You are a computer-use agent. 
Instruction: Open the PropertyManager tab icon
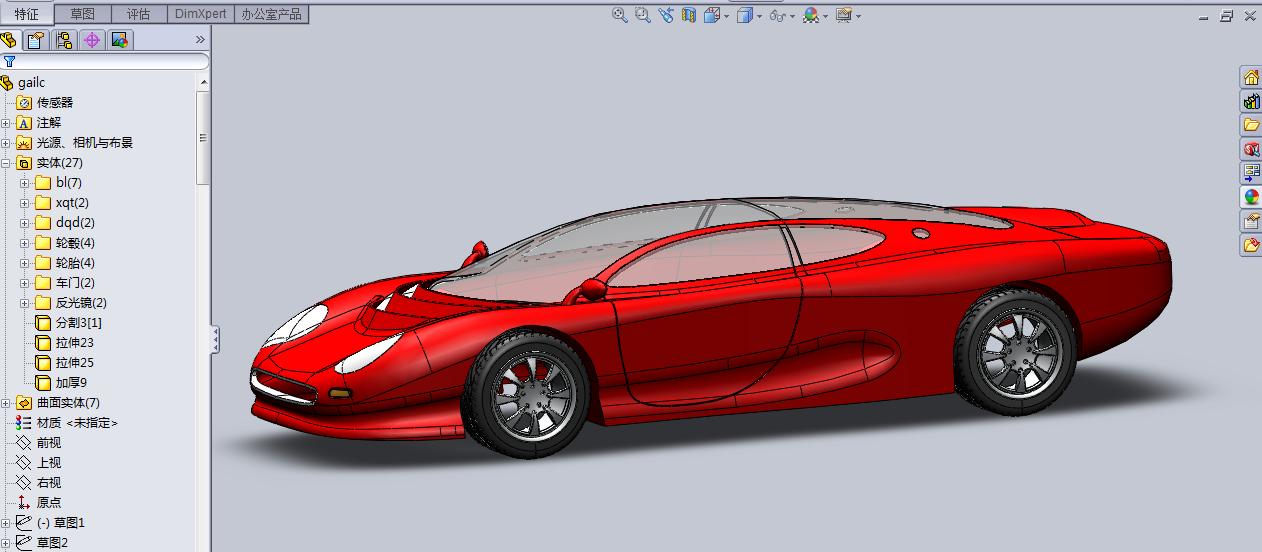click(x=37, y=40)
